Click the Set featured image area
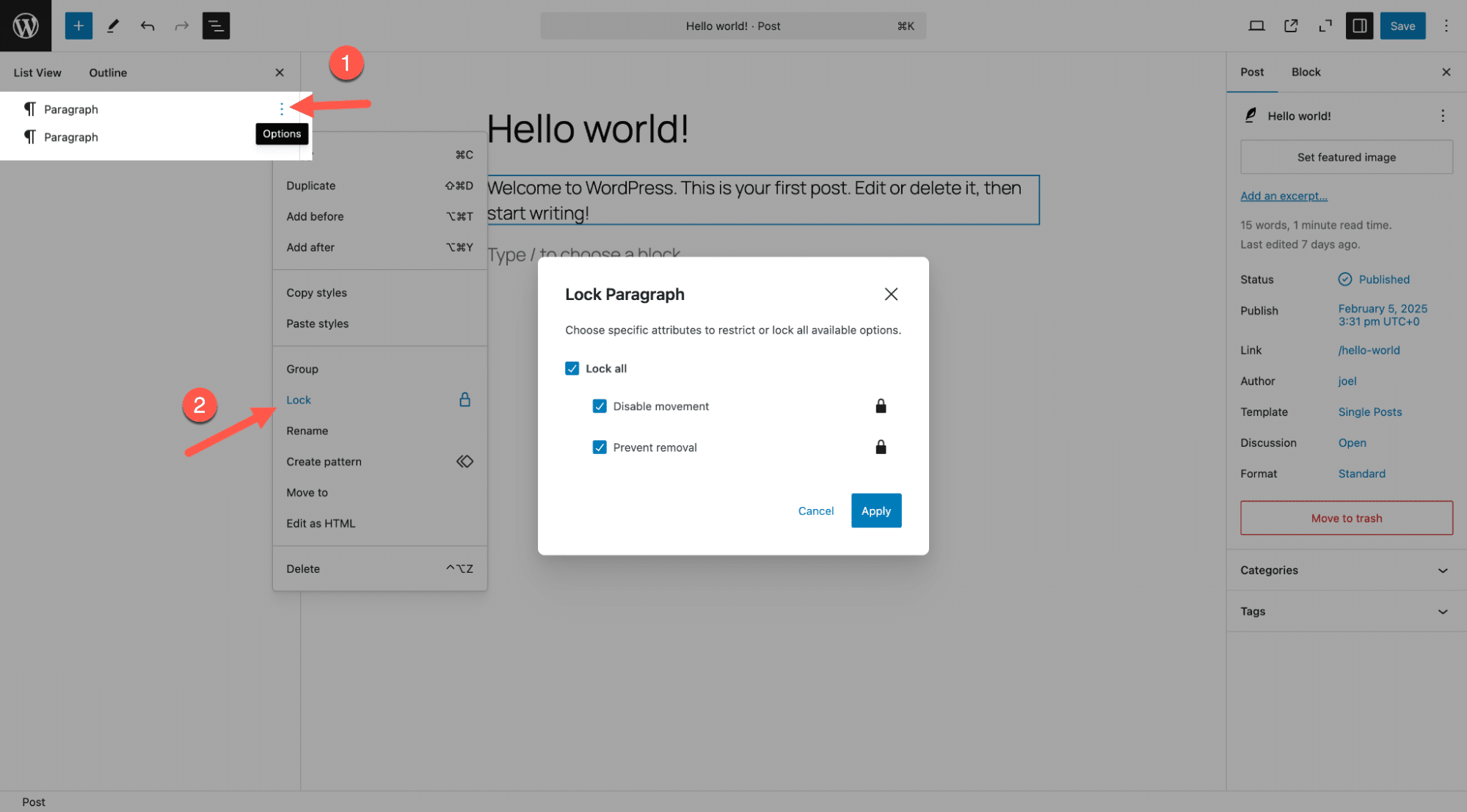Image resolution: width=1467 pixels, height=812 pixels. tap(1346, 157)
